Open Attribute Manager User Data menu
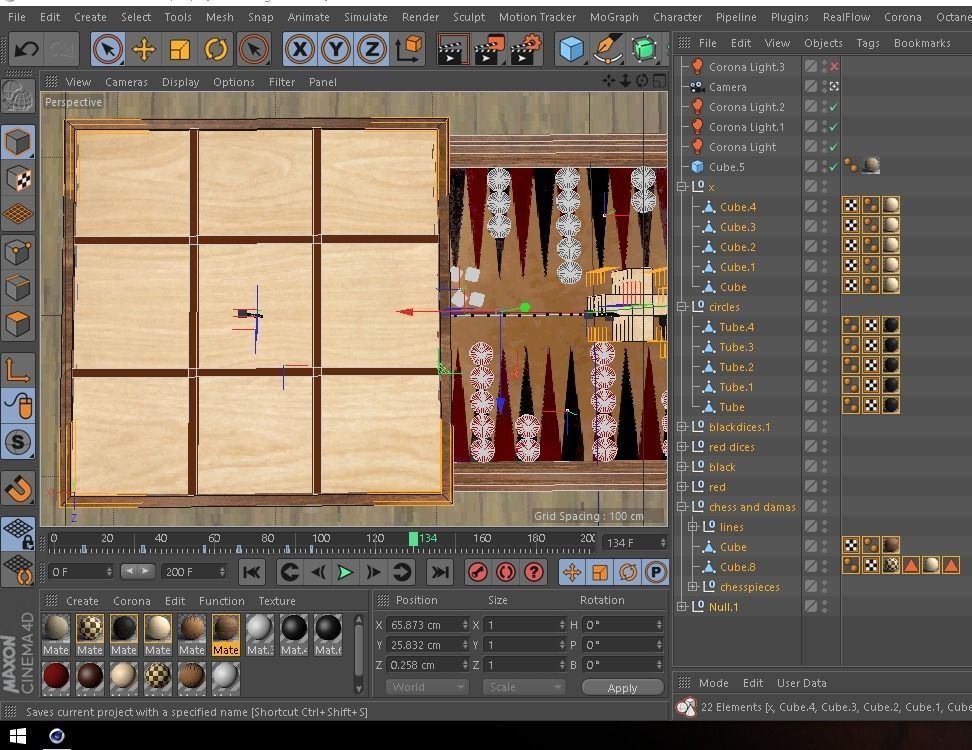This screenshot has width=972, height=750. pyautogui.click(x=802, y=682)
